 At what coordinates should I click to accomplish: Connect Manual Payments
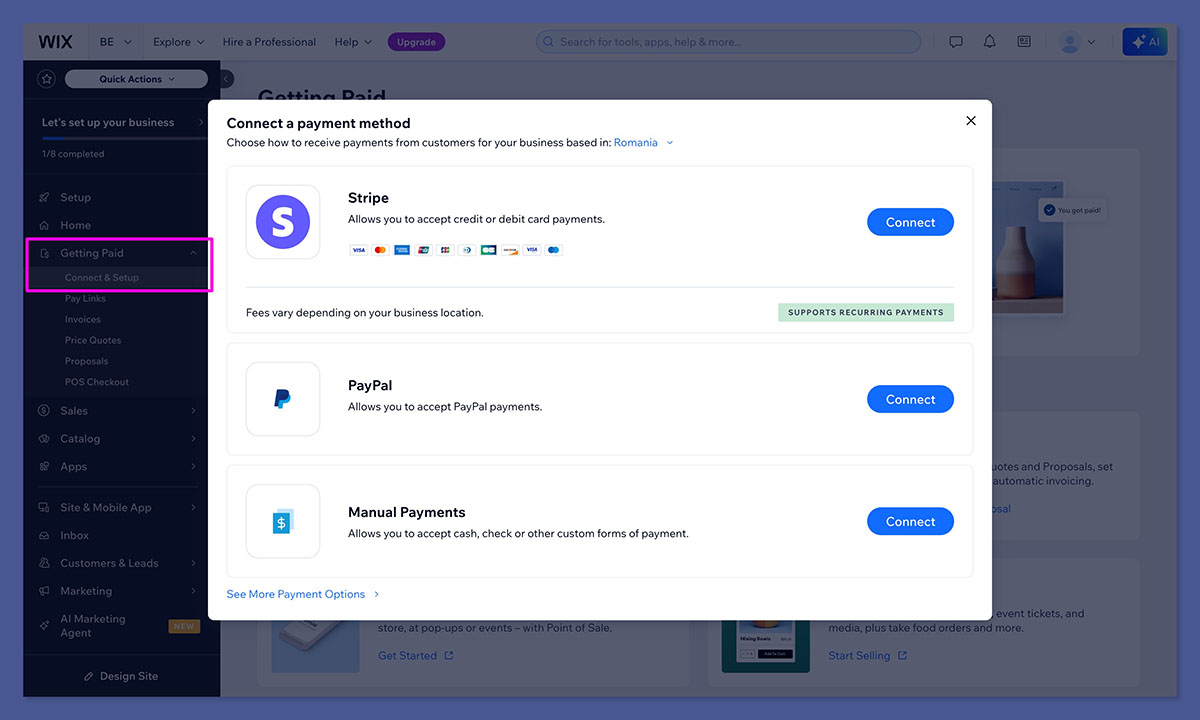[910, 522]
